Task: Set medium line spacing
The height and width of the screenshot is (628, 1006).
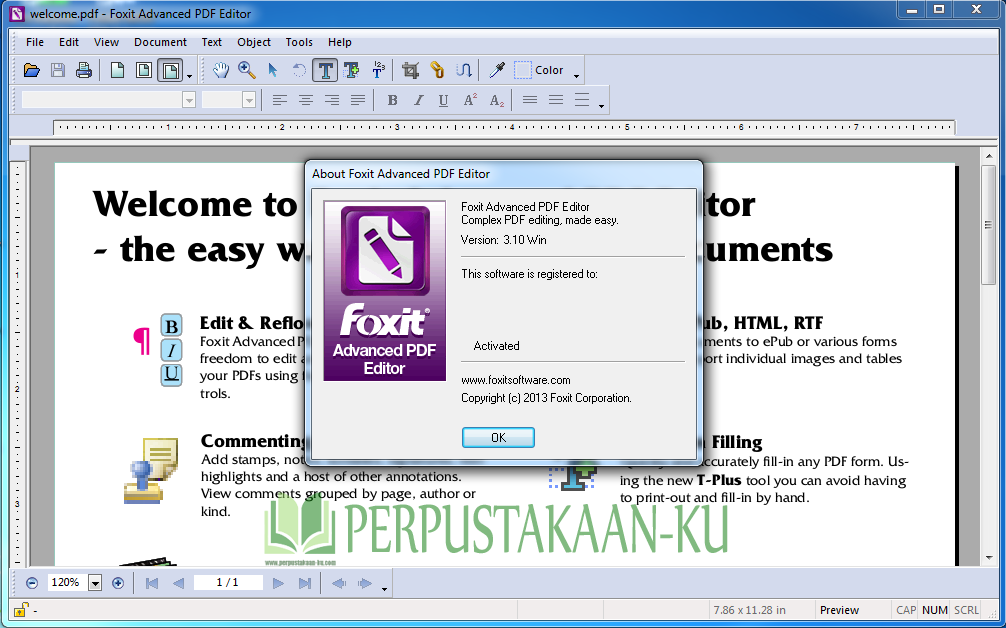Action: (556, 100)
